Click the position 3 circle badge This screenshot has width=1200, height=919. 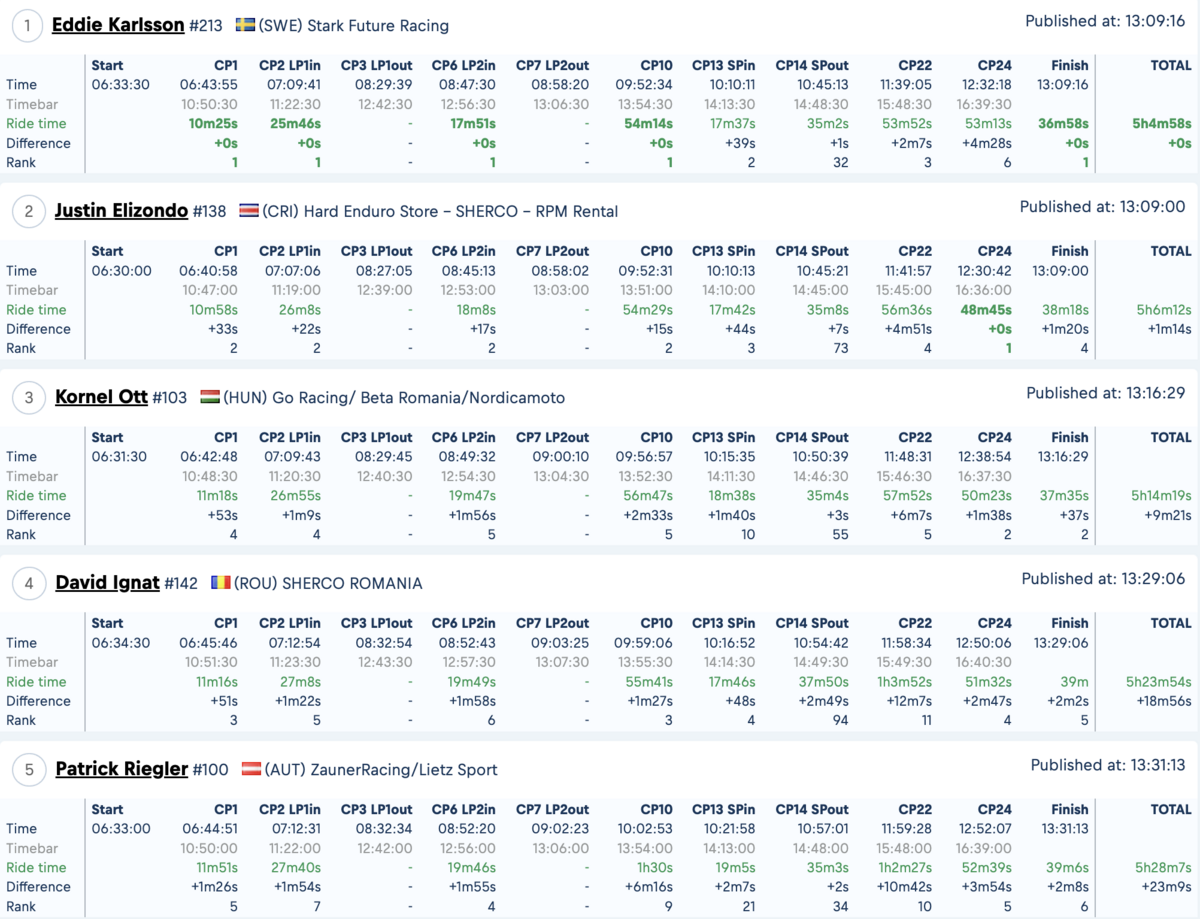29,398
